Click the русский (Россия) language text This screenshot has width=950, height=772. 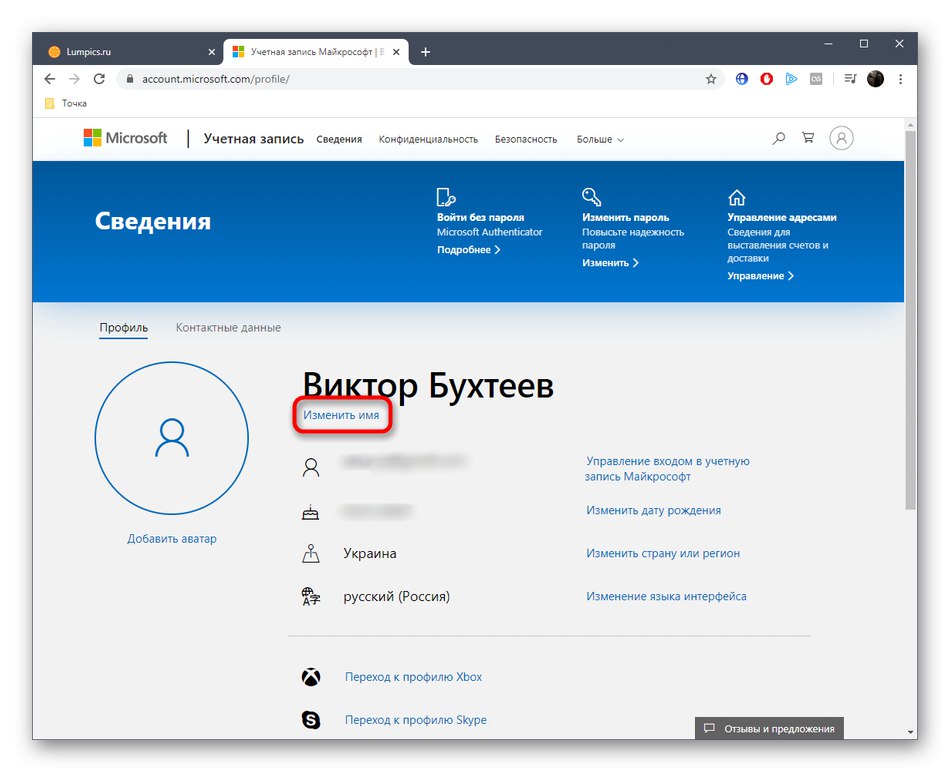pyautogui.click(x=397, y=596)
